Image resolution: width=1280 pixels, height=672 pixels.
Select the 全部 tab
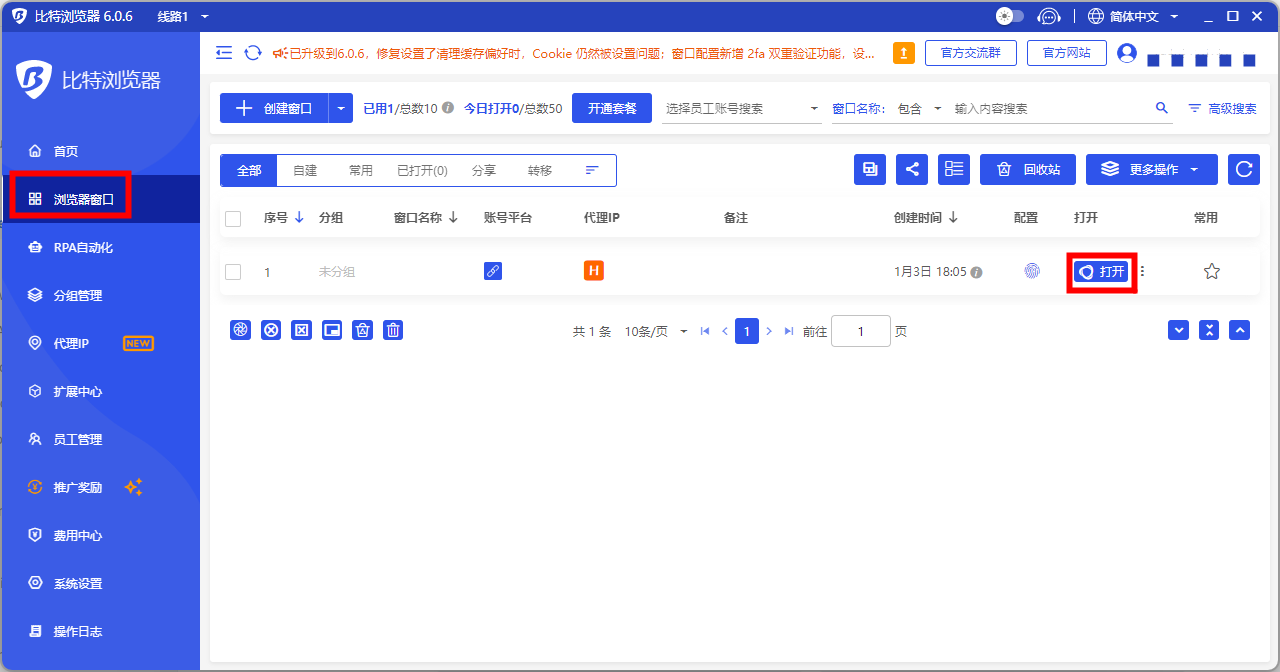249,171
